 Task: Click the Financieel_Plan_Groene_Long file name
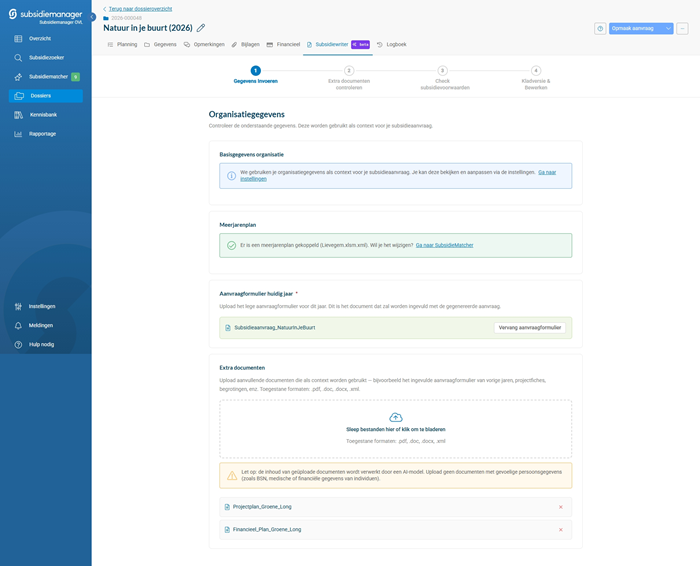(267, 530)
